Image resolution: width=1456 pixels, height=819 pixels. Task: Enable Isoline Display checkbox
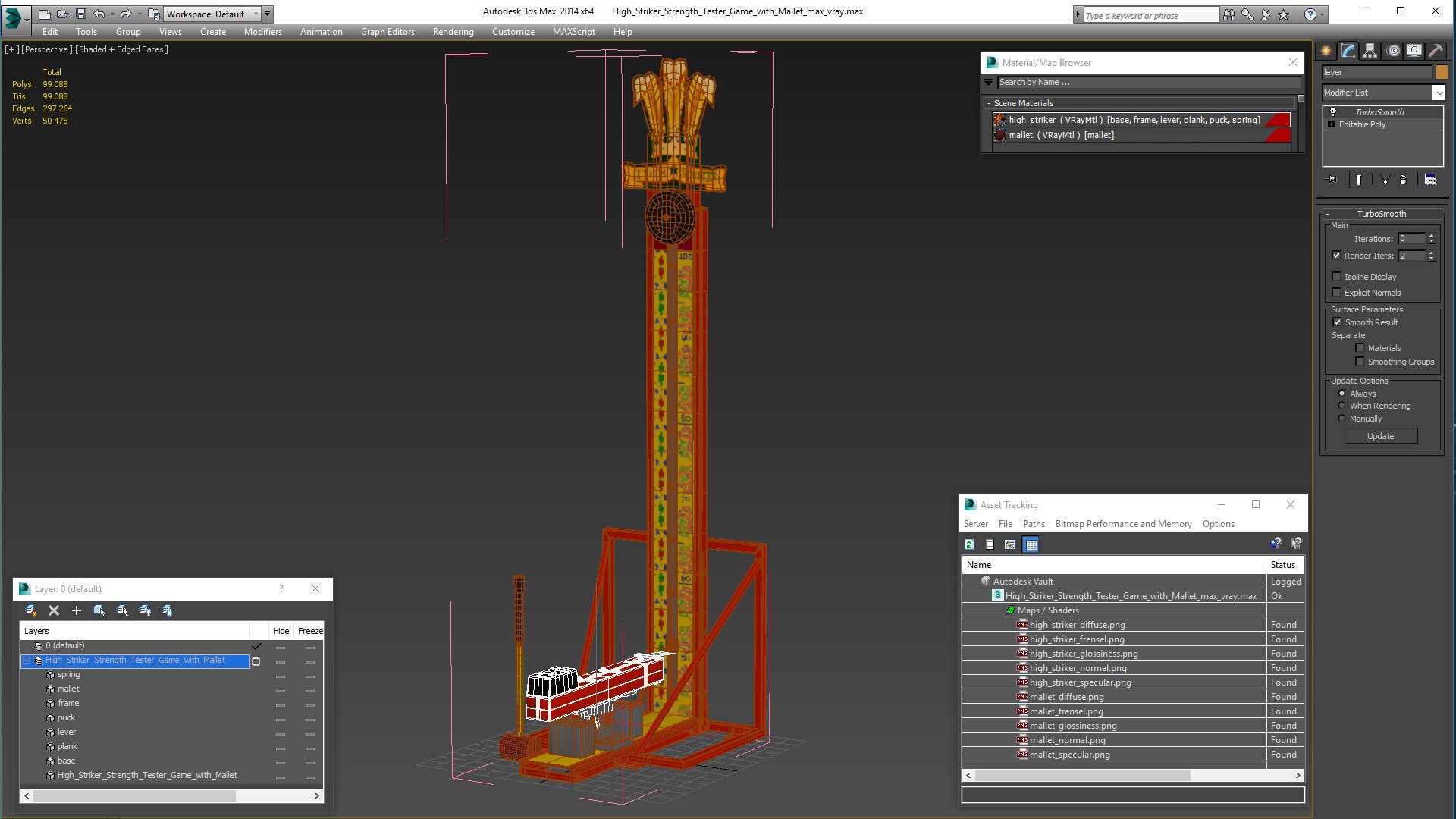pyautogui.click(x=1337, y=277)
